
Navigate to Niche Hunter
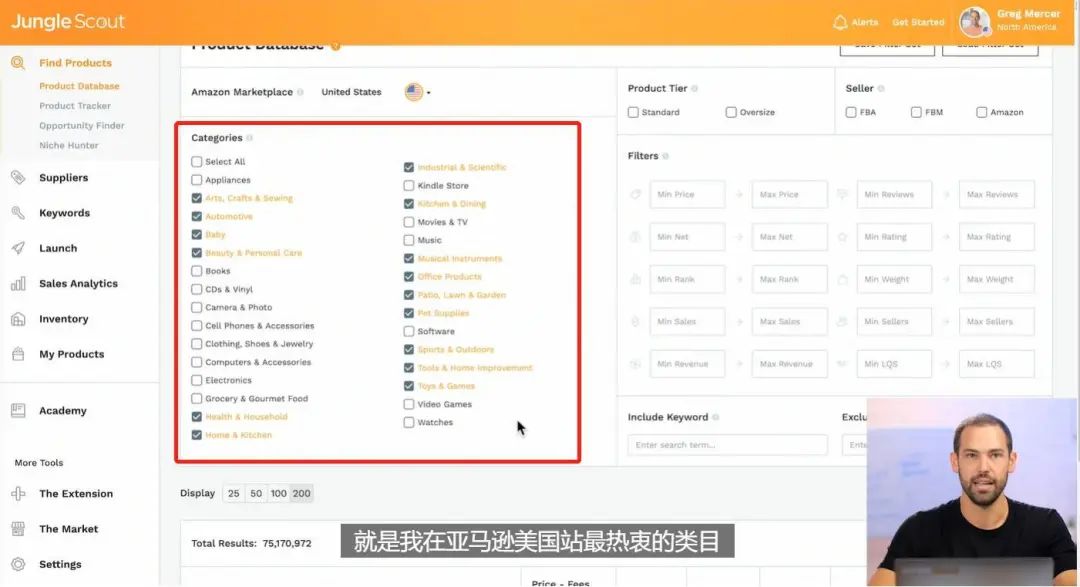68,145
